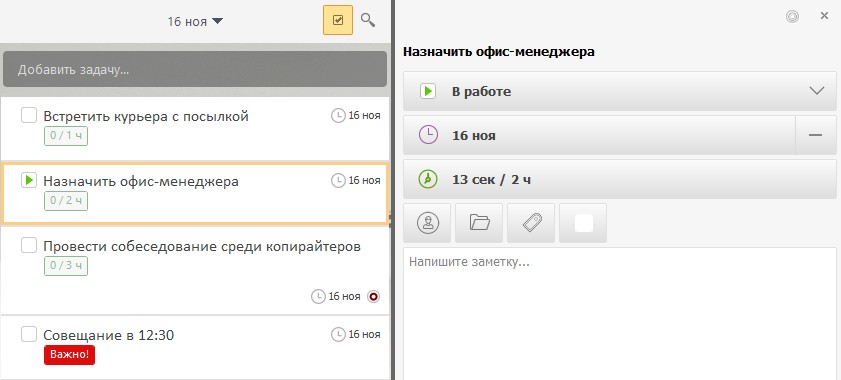Open the 16 ноя date dropdown
Viewport: 841px width, 380px height.
point(195,21)
